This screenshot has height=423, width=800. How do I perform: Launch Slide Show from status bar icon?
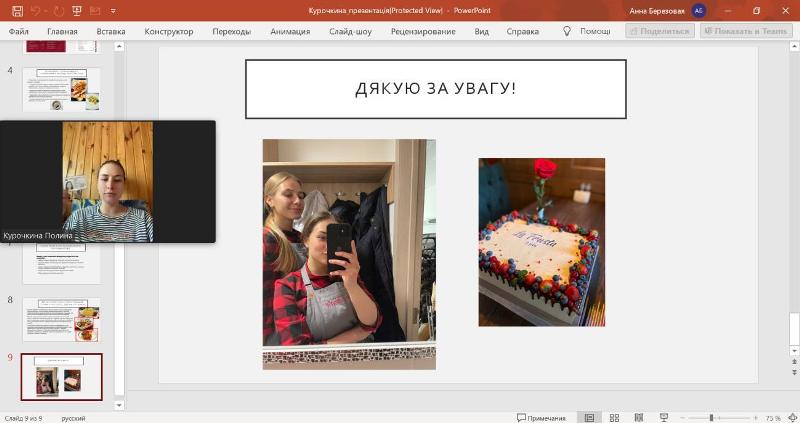pos(663,417)
